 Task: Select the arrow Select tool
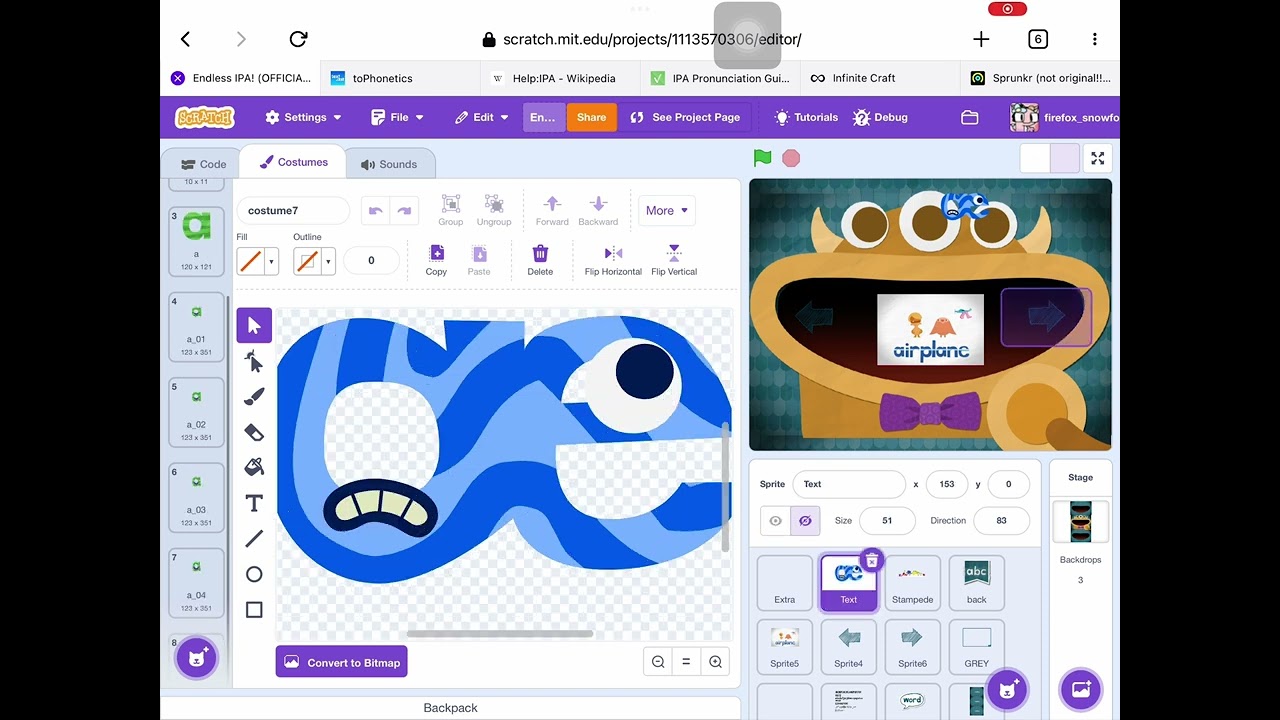[254, 325]
